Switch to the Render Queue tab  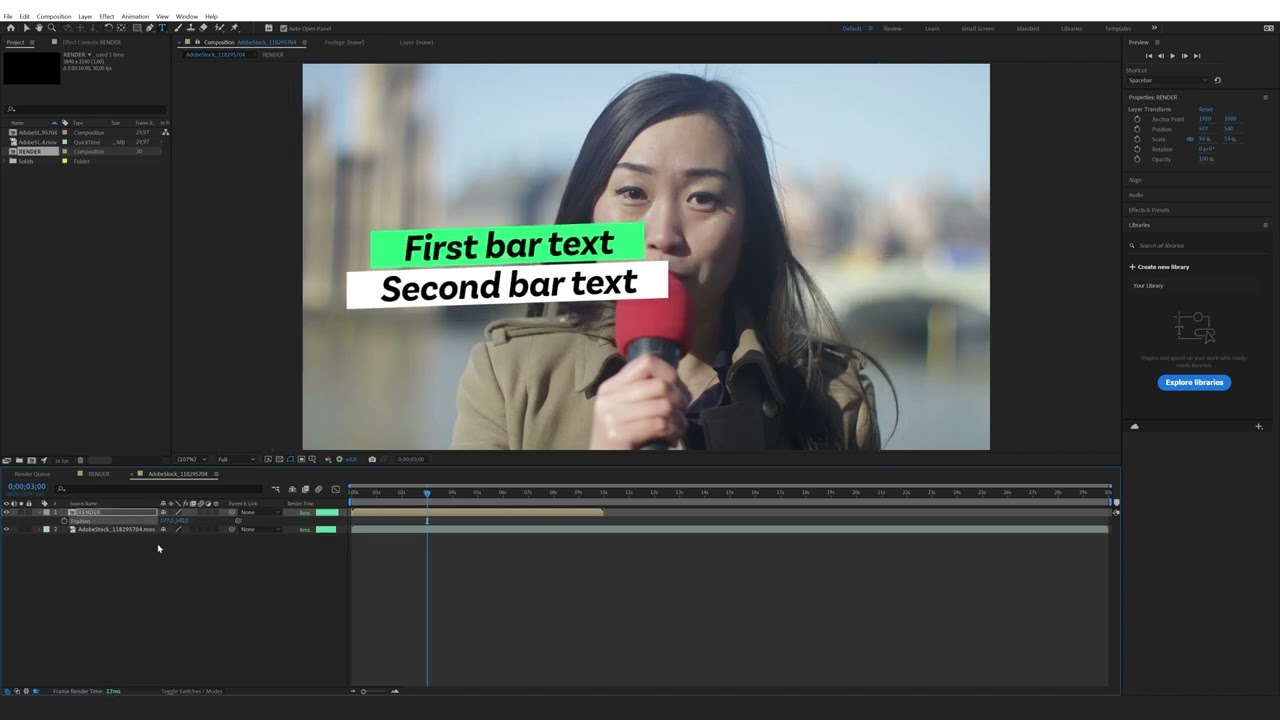(x=32, y=474)
